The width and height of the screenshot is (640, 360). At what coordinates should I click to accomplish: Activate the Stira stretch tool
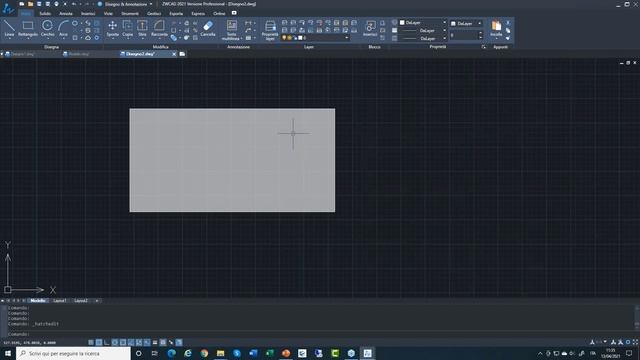pos(142,29)
